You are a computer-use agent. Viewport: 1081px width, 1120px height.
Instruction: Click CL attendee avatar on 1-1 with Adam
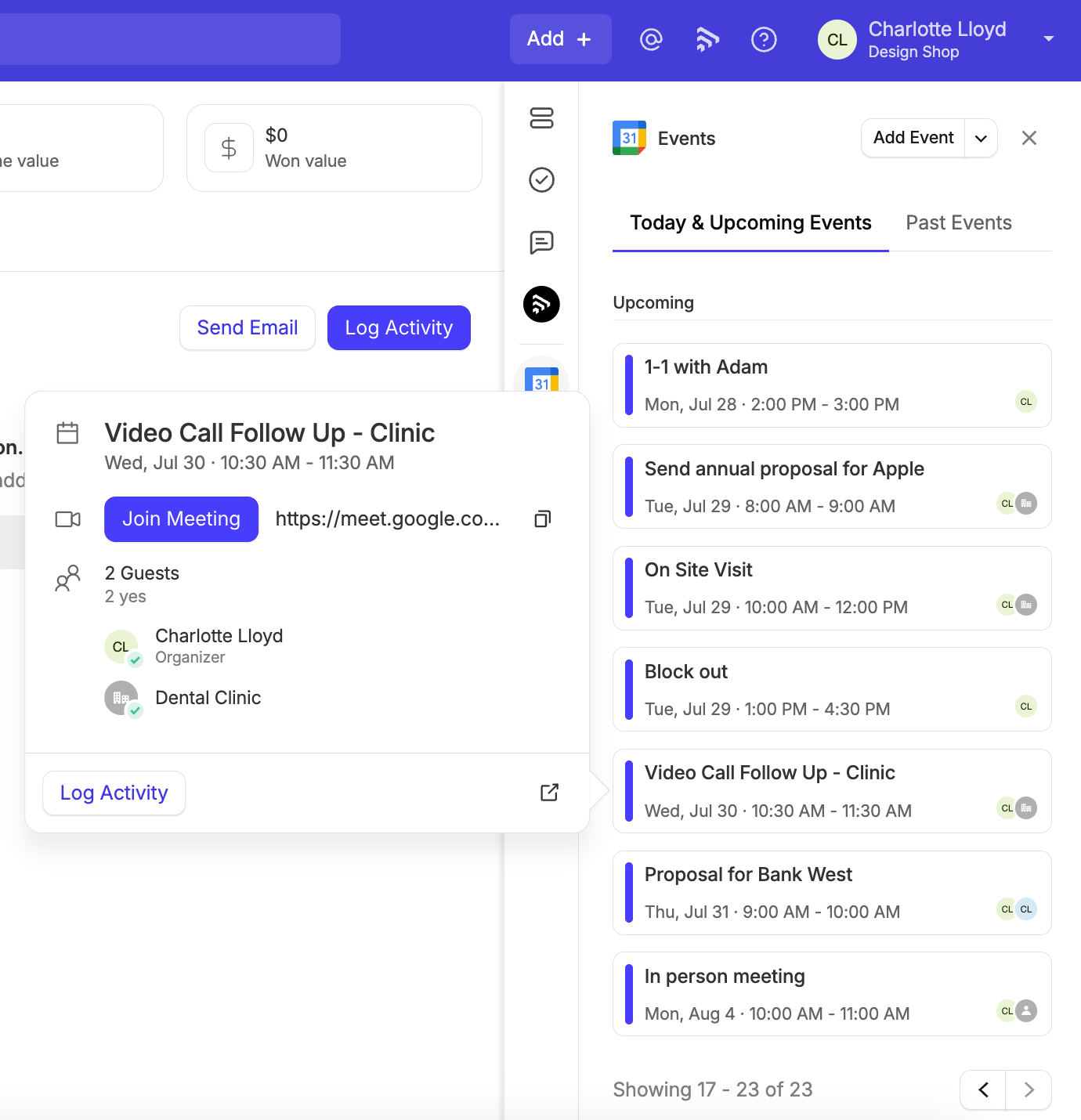point(1026,402)
